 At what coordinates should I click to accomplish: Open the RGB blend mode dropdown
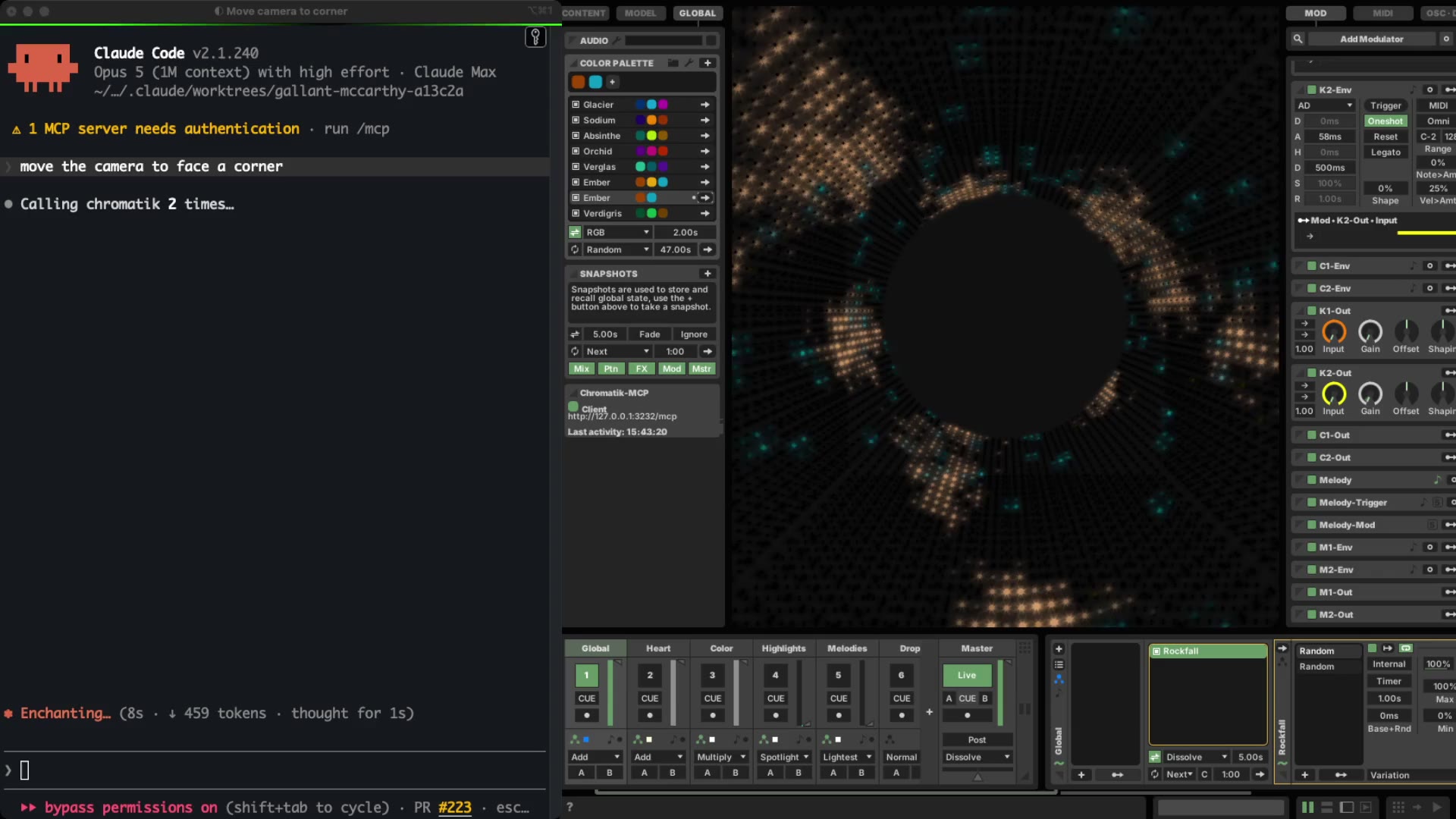tap(618, 233)
